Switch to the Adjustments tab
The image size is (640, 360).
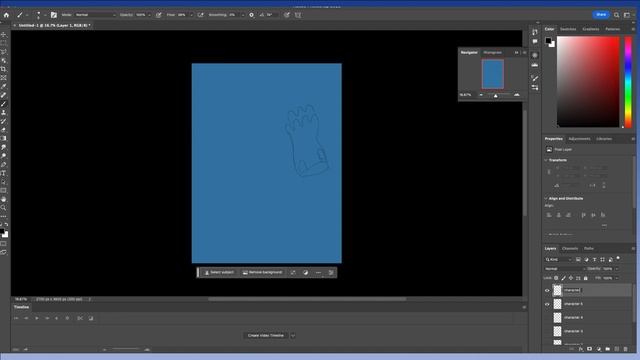[x=579, y=139]
